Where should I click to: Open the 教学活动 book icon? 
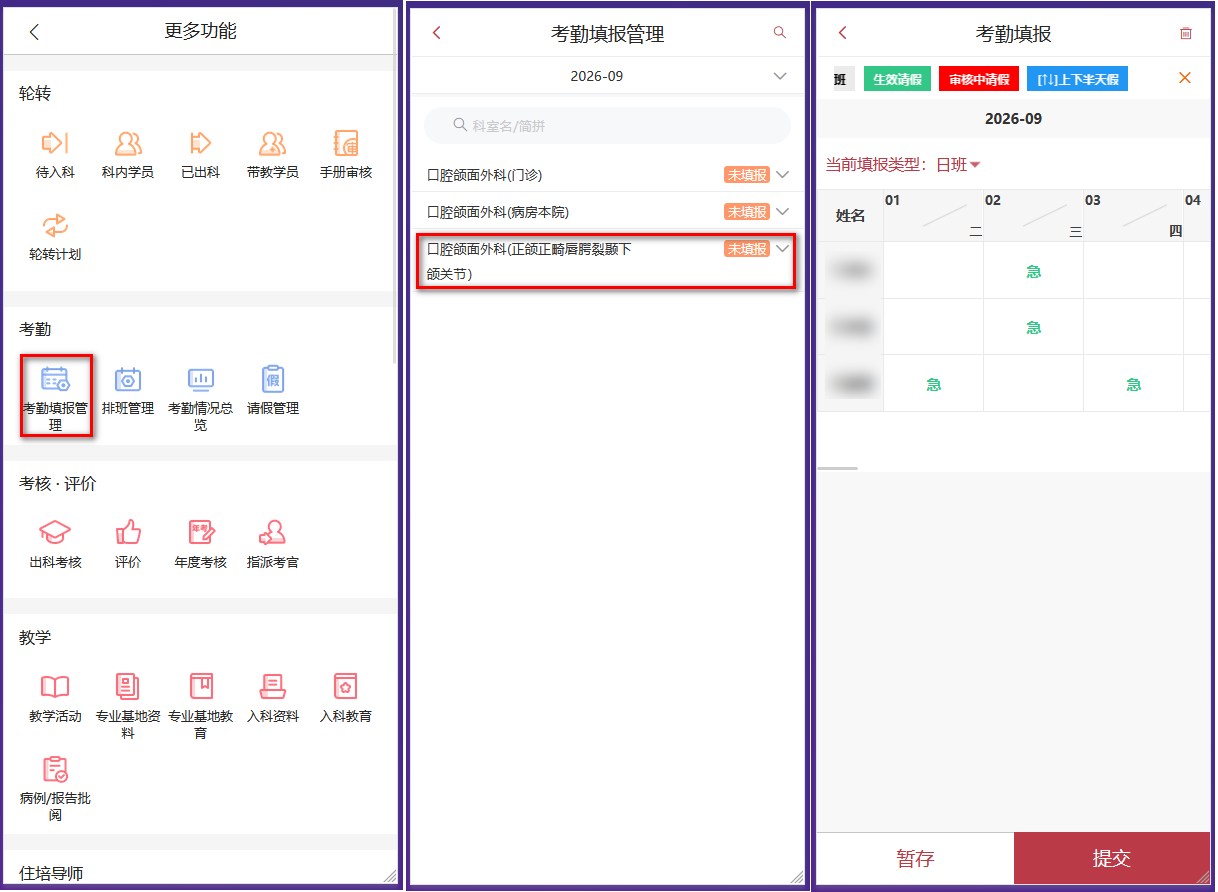[55, 686]
